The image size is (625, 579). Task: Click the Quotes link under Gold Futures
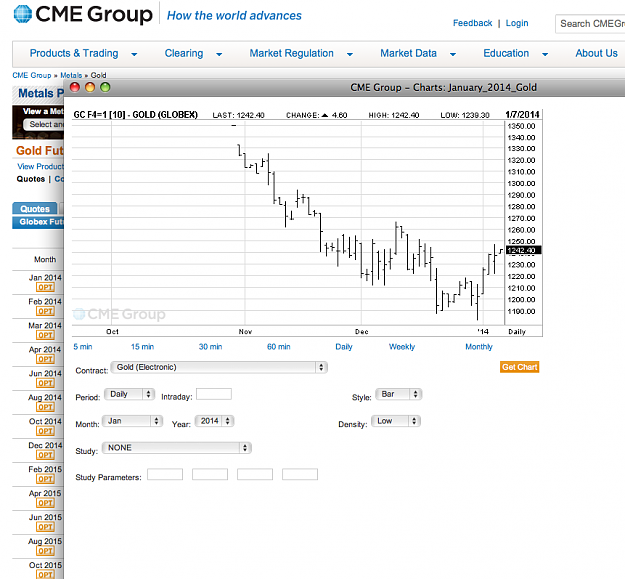(31, 179)
